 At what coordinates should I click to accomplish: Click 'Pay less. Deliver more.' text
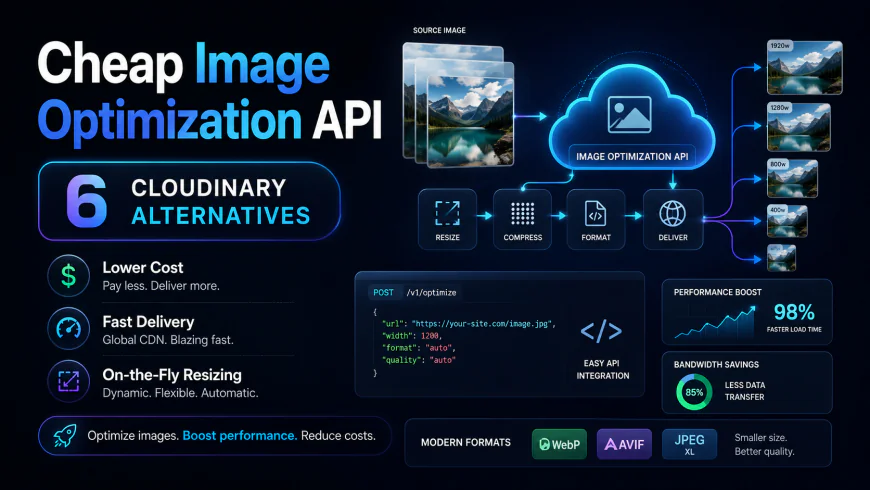[x=161, y=286]
